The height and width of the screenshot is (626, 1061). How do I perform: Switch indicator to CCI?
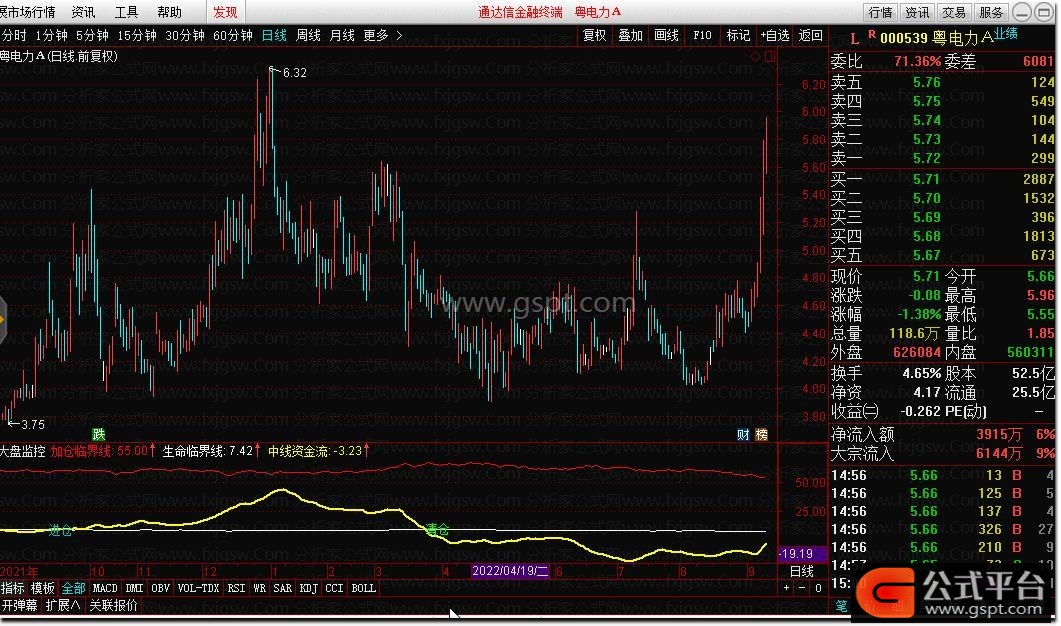(334, 588)
